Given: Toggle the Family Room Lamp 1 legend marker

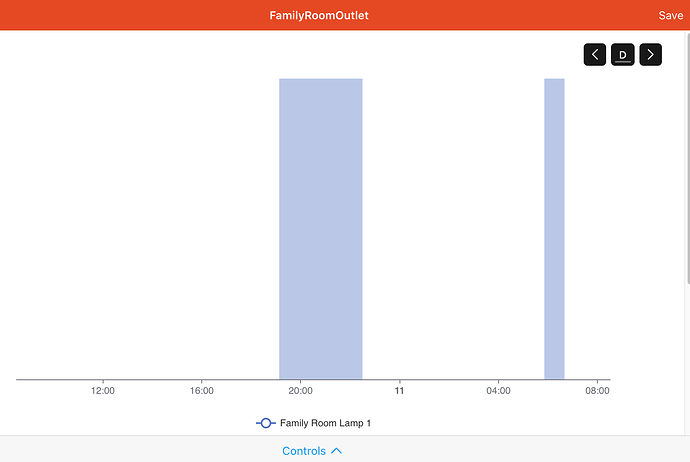Looking at the screenshot, I should click(x=266, y=423).
